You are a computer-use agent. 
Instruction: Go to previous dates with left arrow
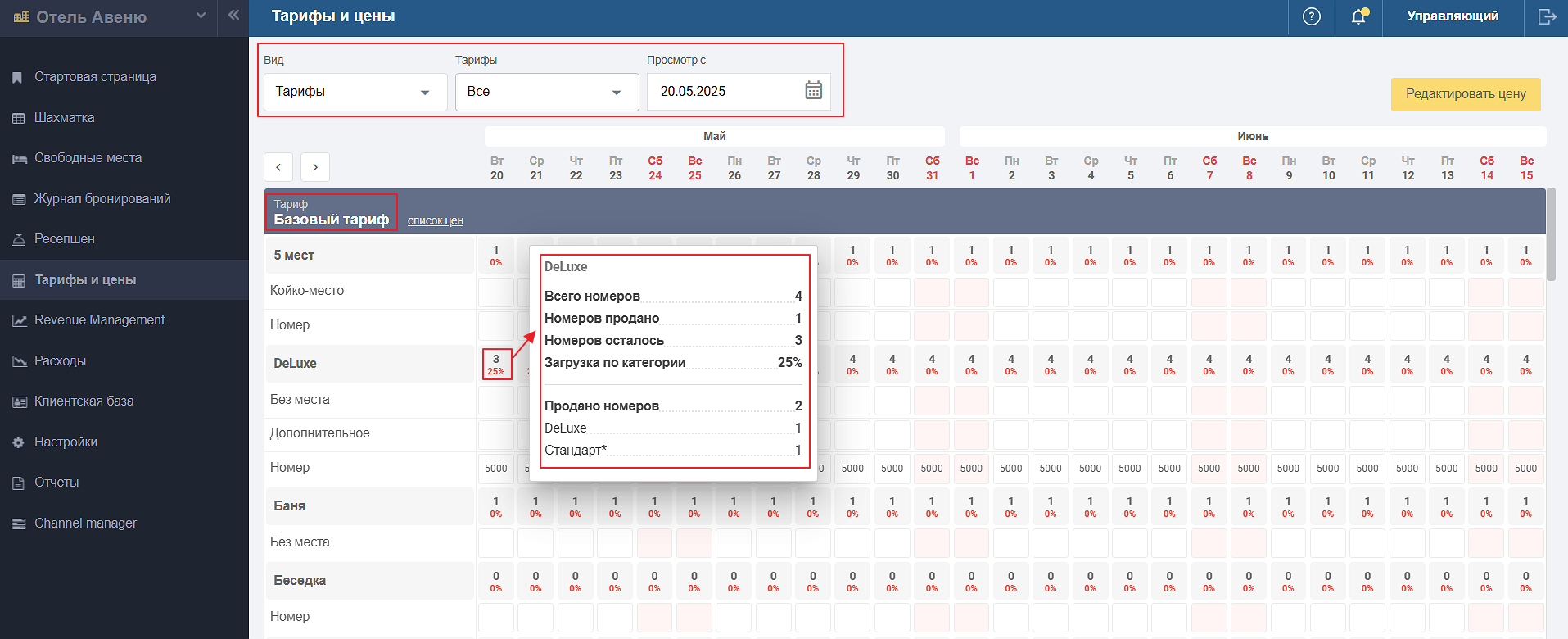point(278,167)
